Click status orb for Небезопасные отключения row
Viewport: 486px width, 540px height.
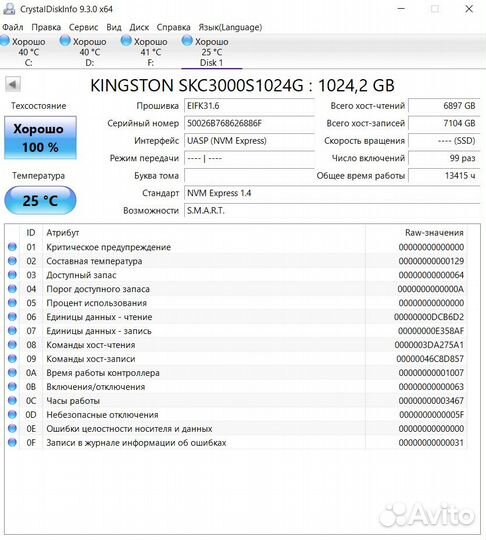click(12, 415)
